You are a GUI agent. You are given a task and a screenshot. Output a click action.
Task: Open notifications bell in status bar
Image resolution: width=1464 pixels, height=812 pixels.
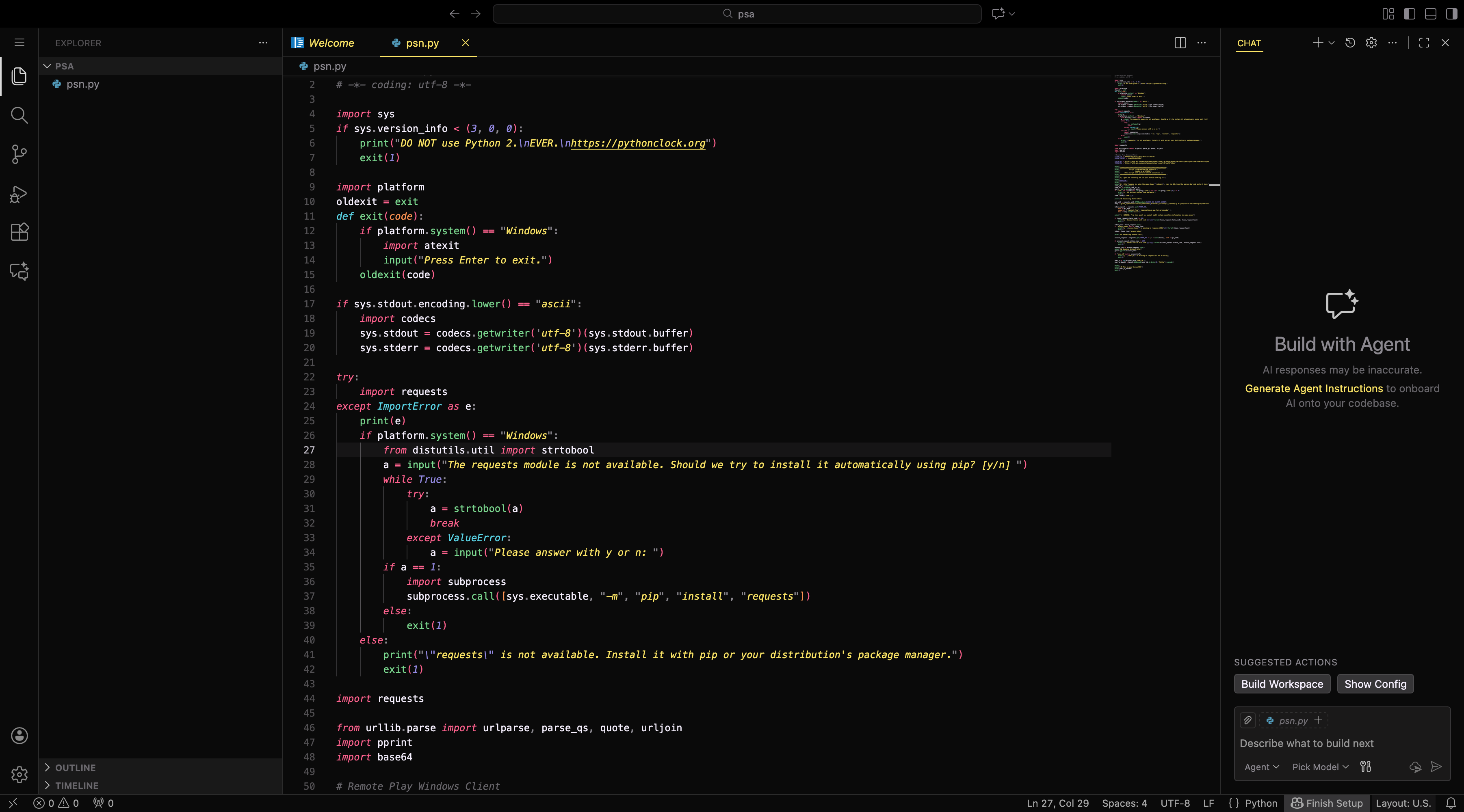[1451, 803]
